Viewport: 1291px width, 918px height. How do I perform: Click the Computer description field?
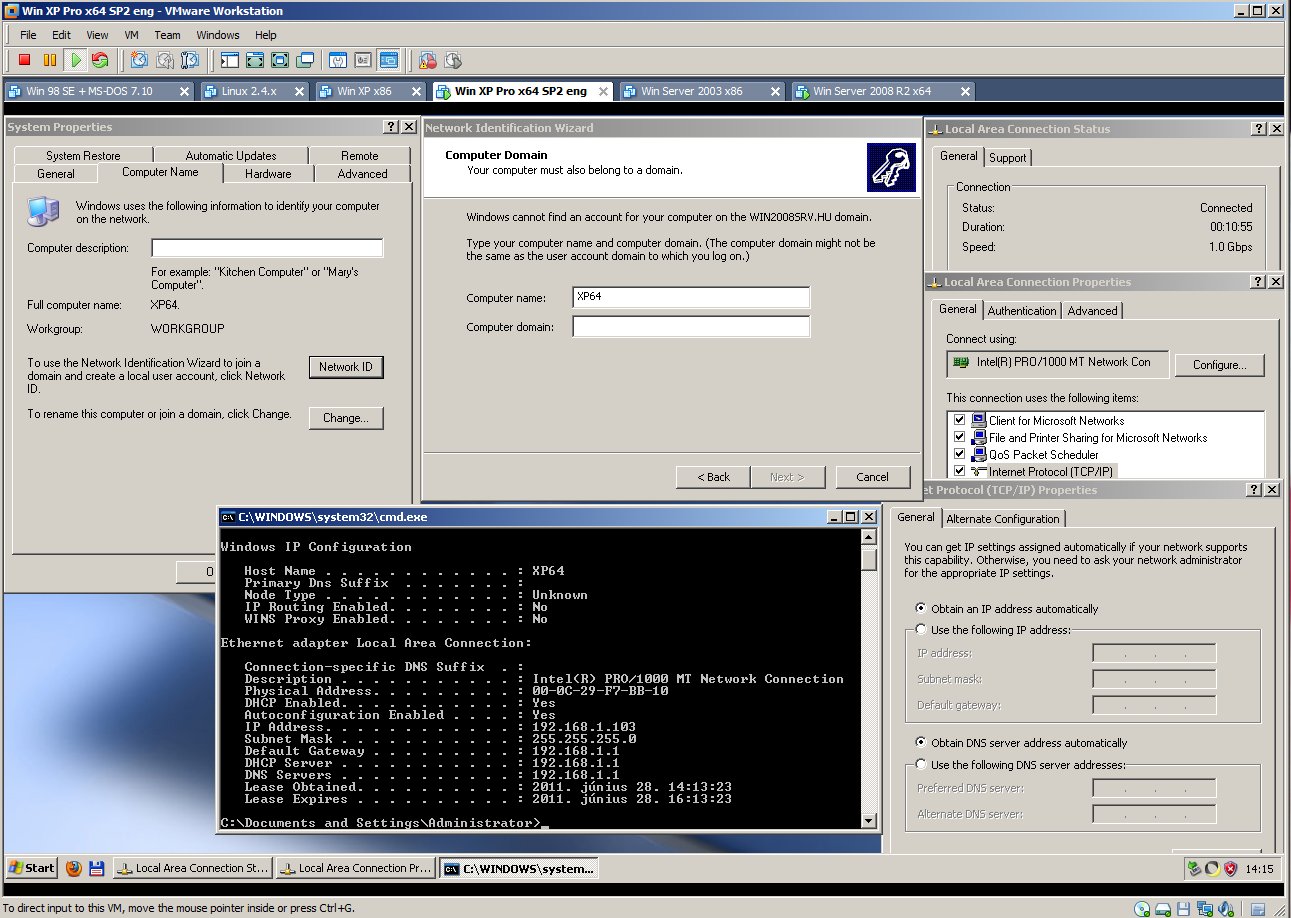coord(267,248)
